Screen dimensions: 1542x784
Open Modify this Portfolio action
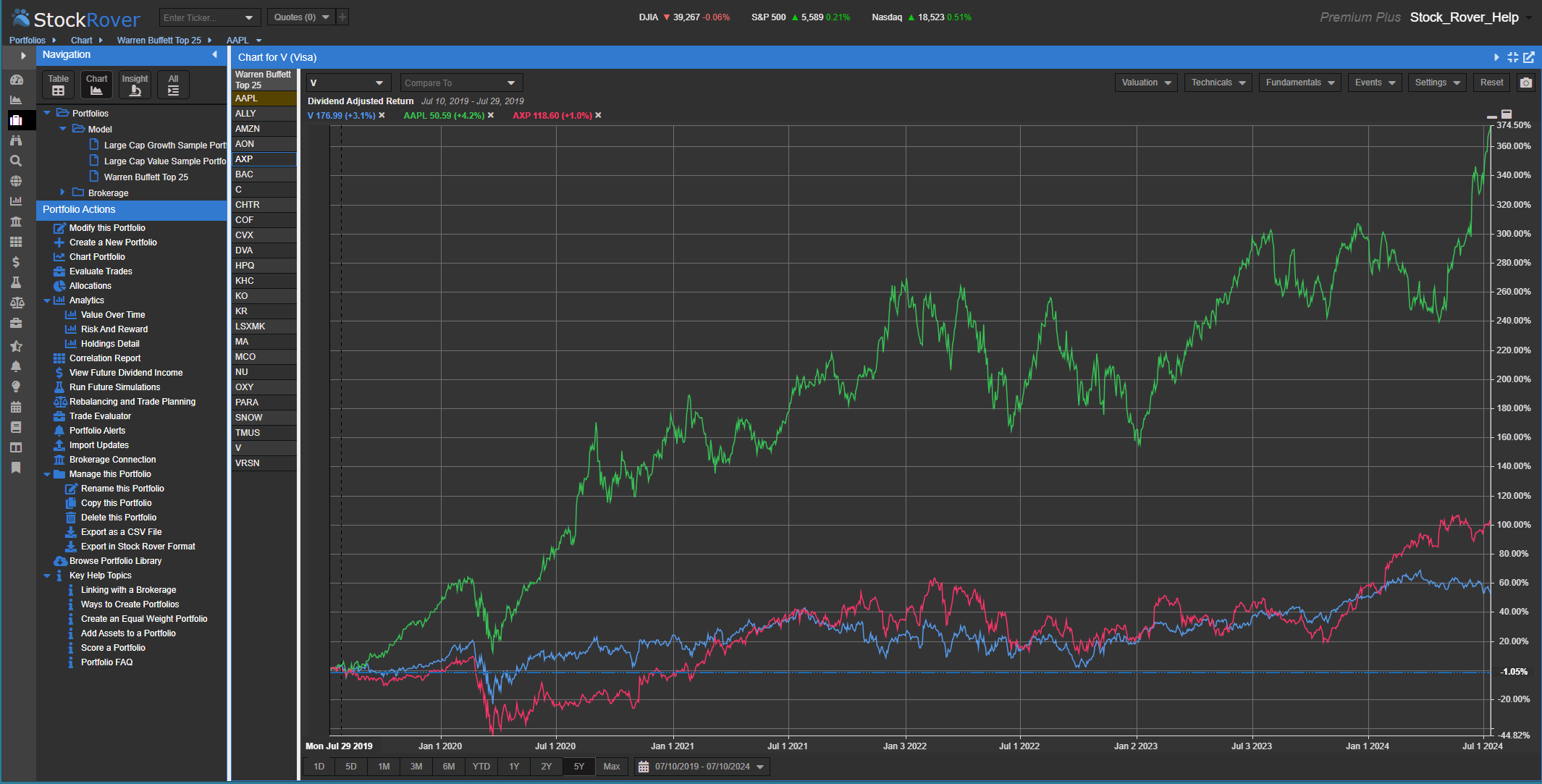[107, 228]
